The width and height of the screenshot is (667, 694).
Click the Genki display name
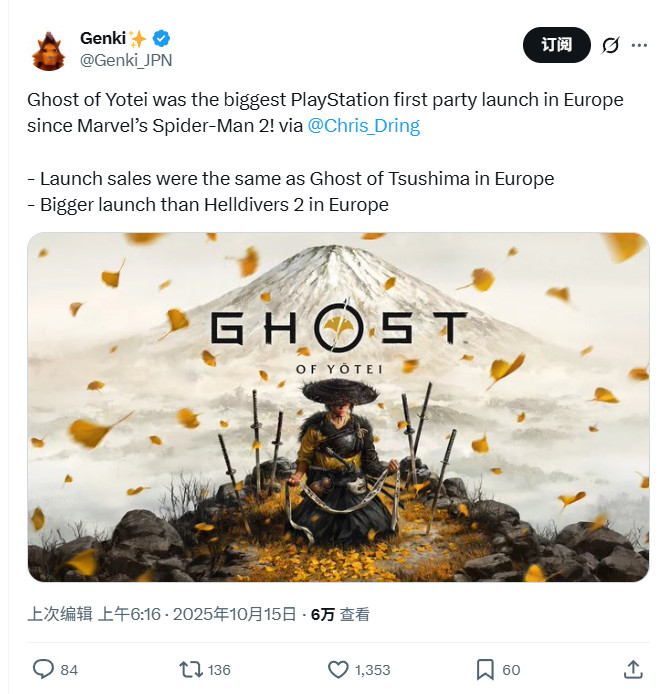(x=104, y=38)
